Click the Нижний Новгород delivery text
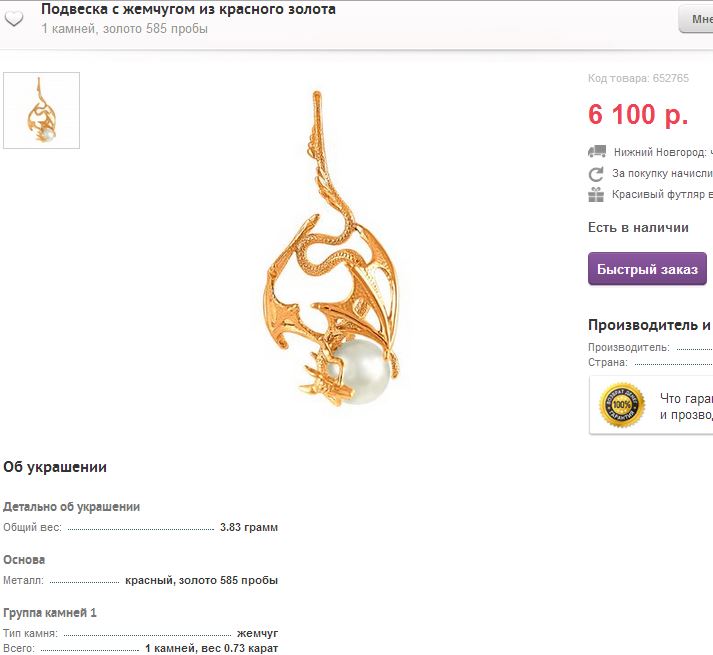Screen dimensions: 713x655 (x=663, y=152)
